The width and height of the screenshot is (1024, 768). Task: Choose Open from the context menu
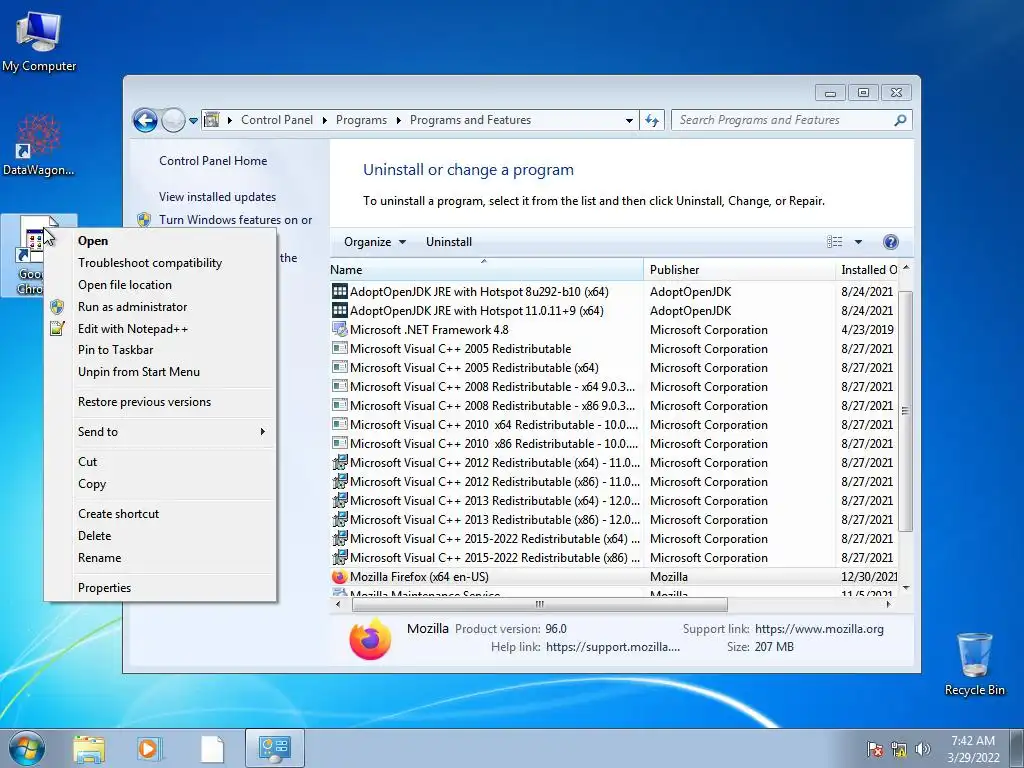tap(93, 241)
